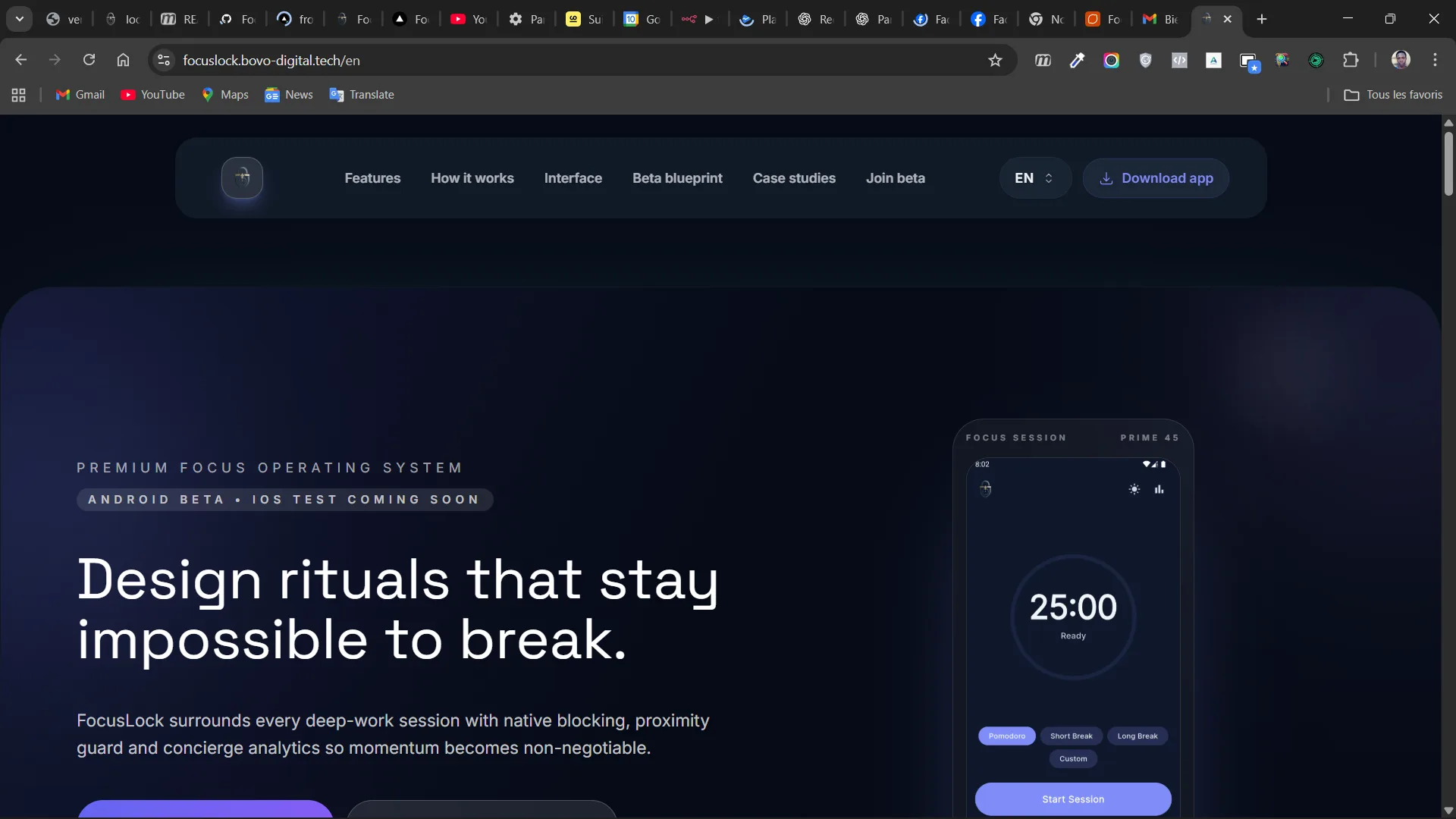1456x819 pixels.
Task: Select the Pomodoro mode chip
Action: (1006, 736)
